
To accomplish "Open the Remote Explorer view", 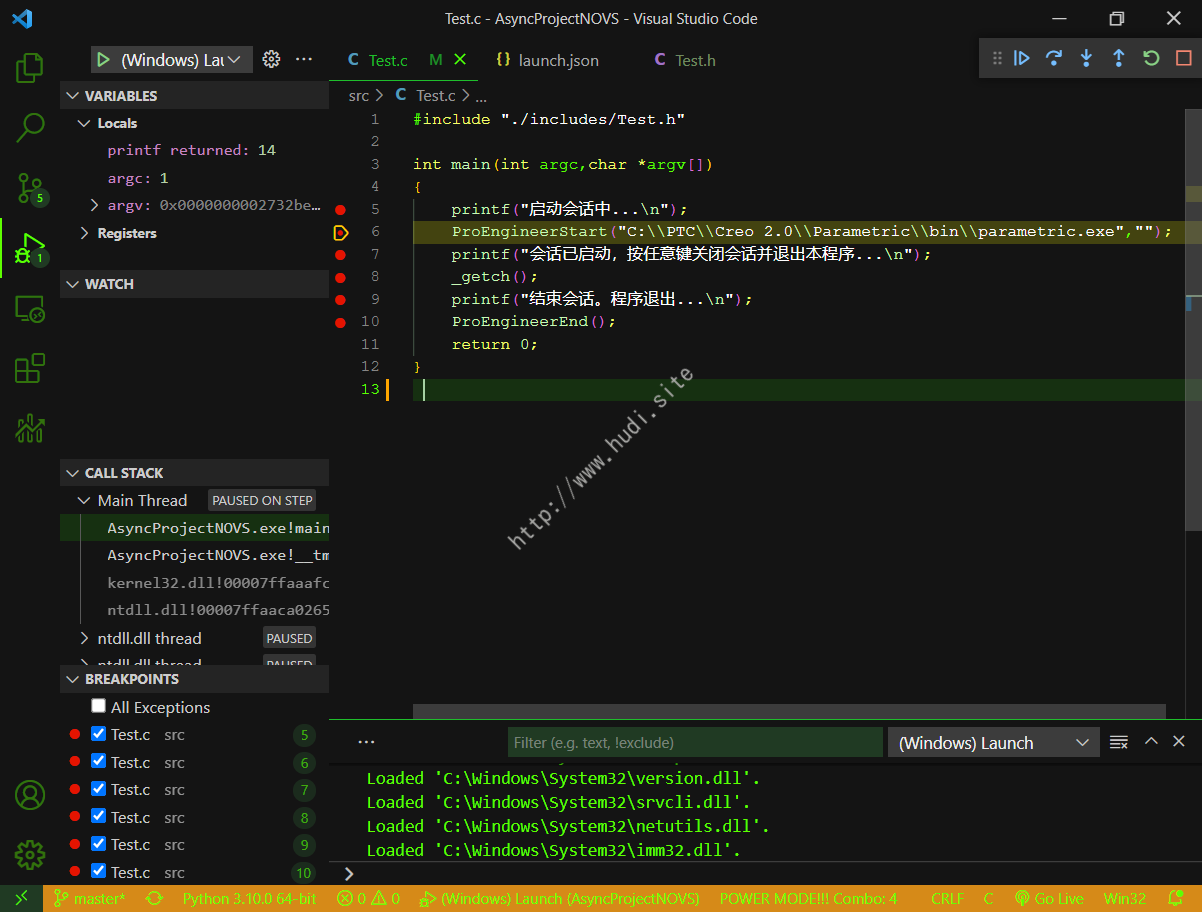I will [x=30, y=309].
